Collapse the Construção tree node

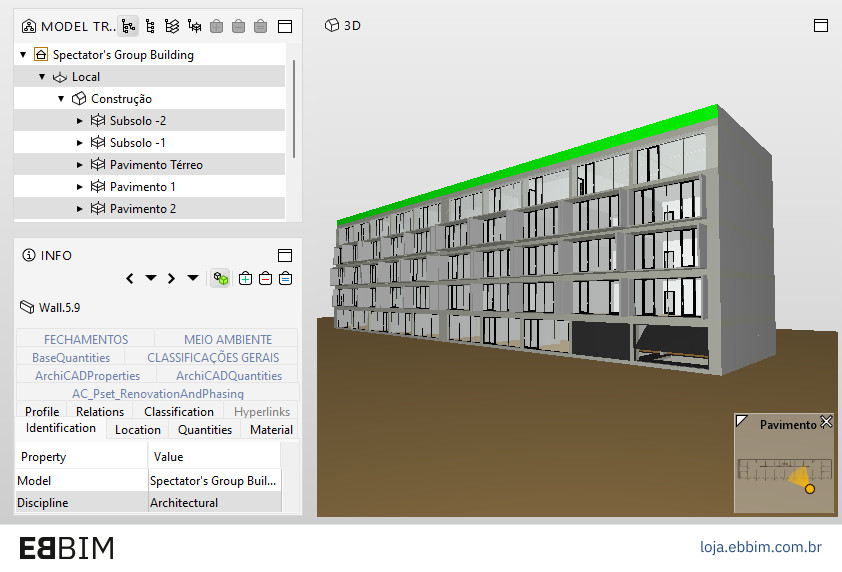click(61, 98)
